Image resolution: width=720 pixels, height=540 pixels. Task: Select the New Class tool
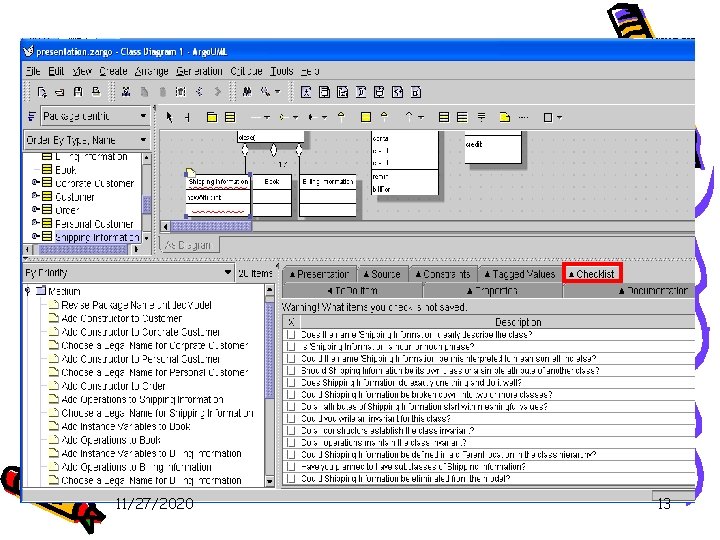(230, 117)
